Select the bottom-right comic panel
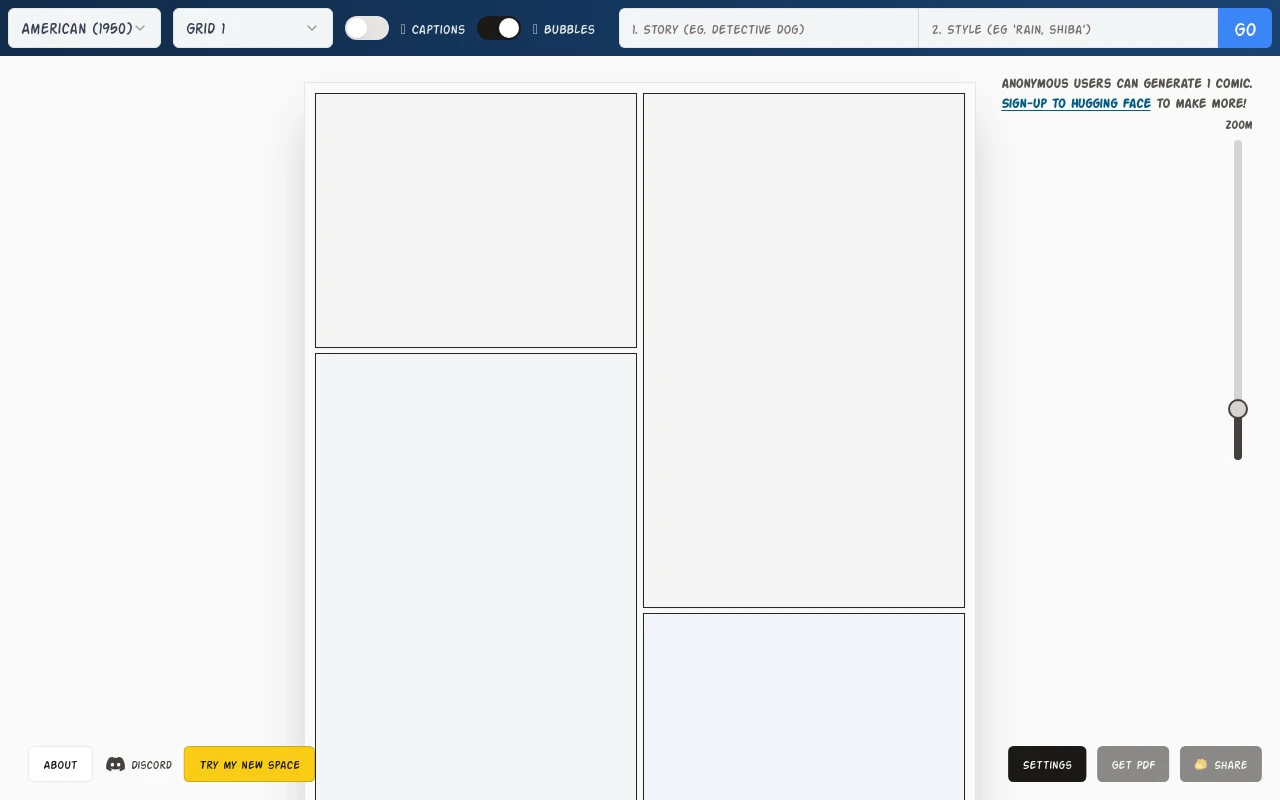Viewport: 1280px width, 800px height. (x=804, y=705)
